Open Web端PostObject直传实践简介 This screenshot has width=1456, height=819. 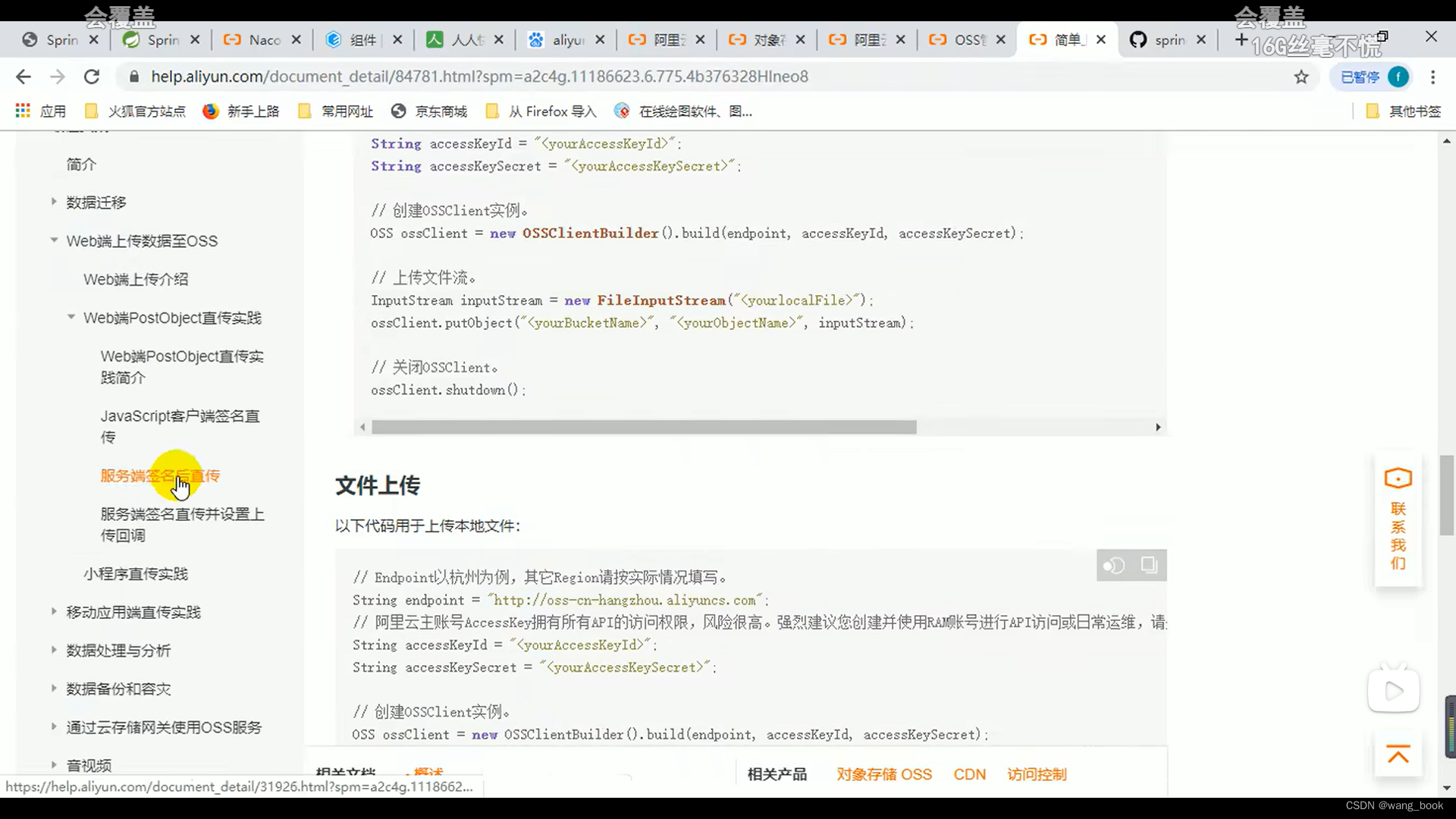182,366
